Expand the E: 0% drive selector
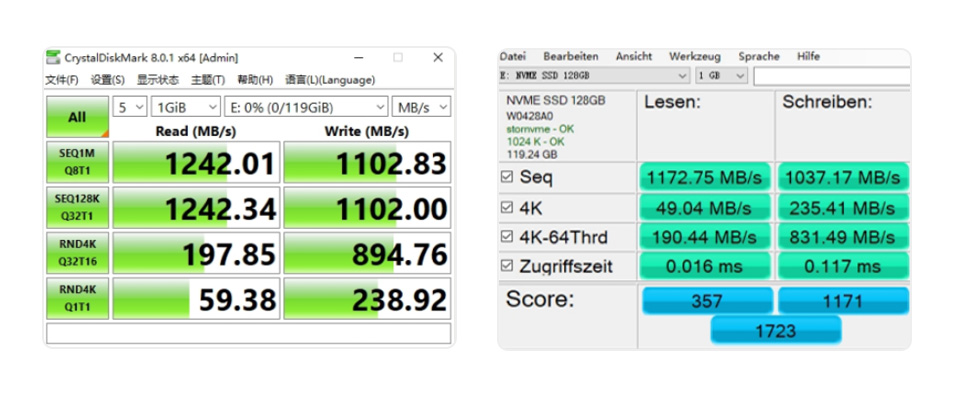 (x=306, y=107)
